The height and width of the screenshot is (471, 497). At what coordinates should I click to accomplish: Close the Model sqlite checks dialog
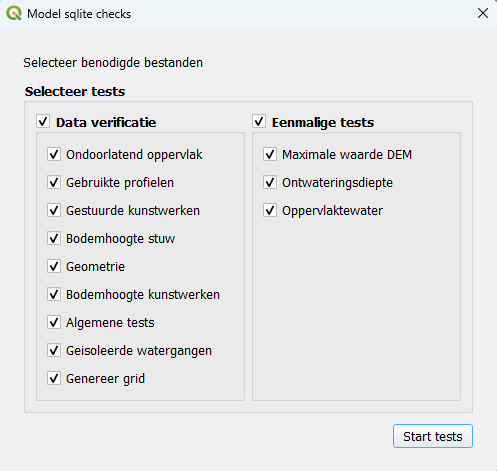pyautogui.click(x=483, y=13)
